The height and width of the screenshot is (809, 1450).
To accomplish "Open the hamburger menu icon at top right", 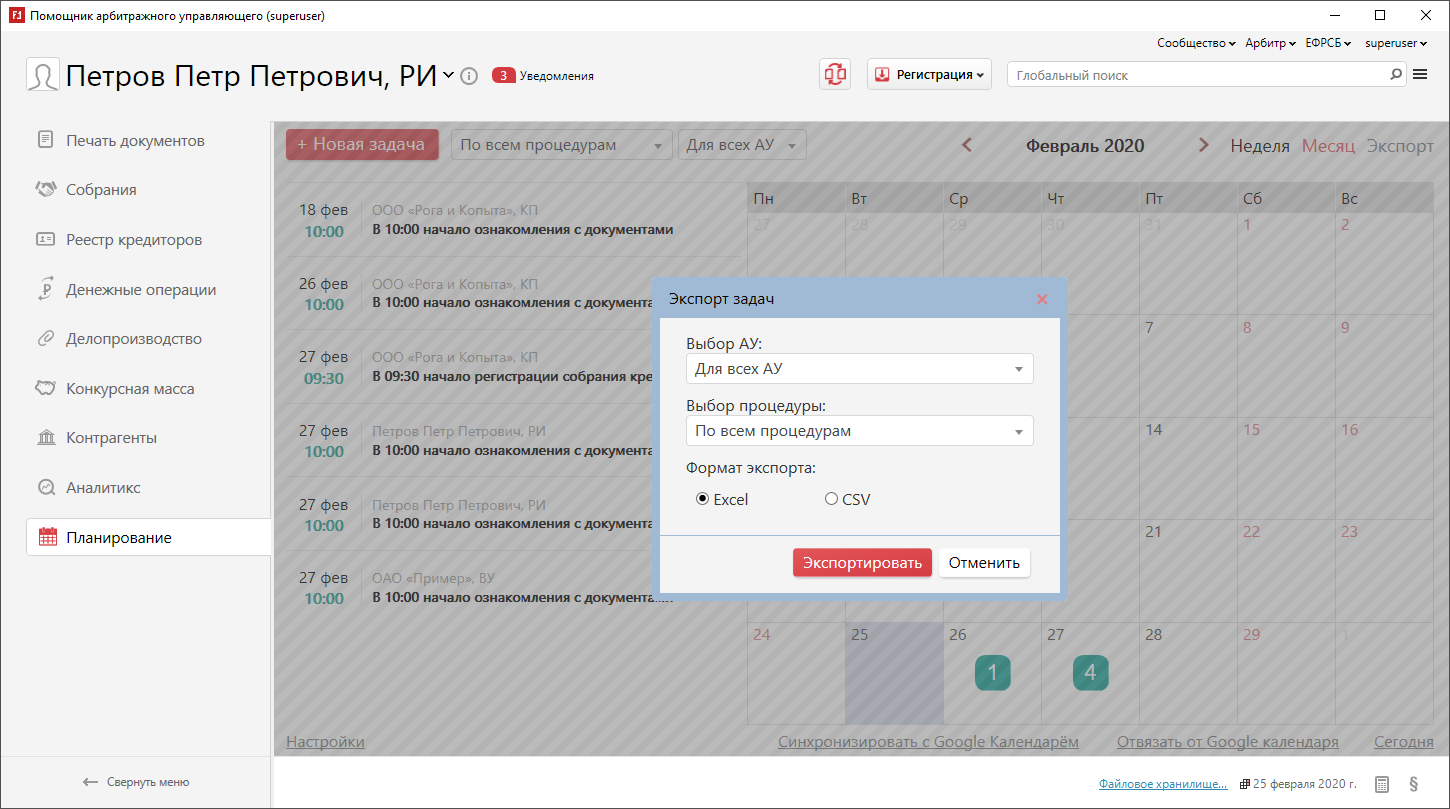I will point(1420,75).
